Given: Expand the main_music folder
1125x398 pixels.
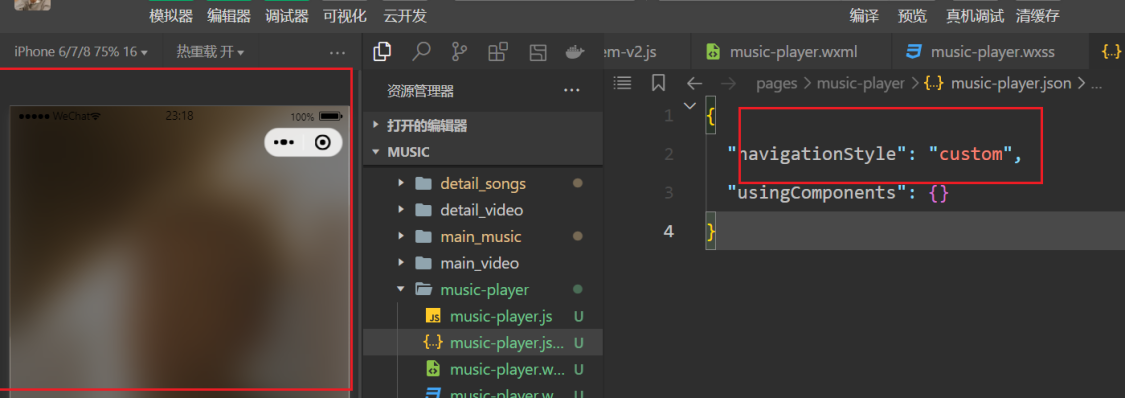Looking at the screenshot, I should pyautogui.click(x=482, y=237).
